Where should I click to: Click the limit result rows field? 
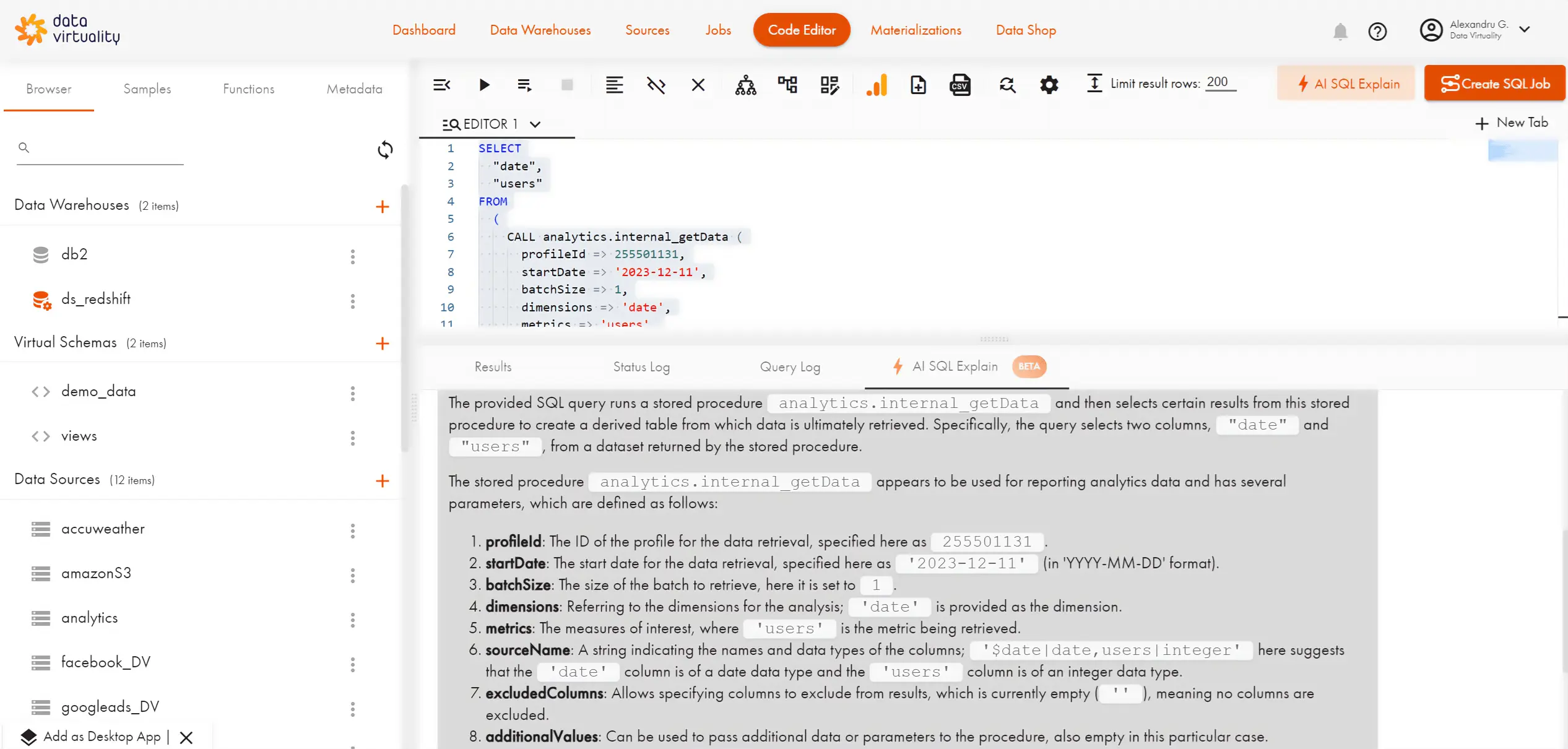coord(1220,82)
